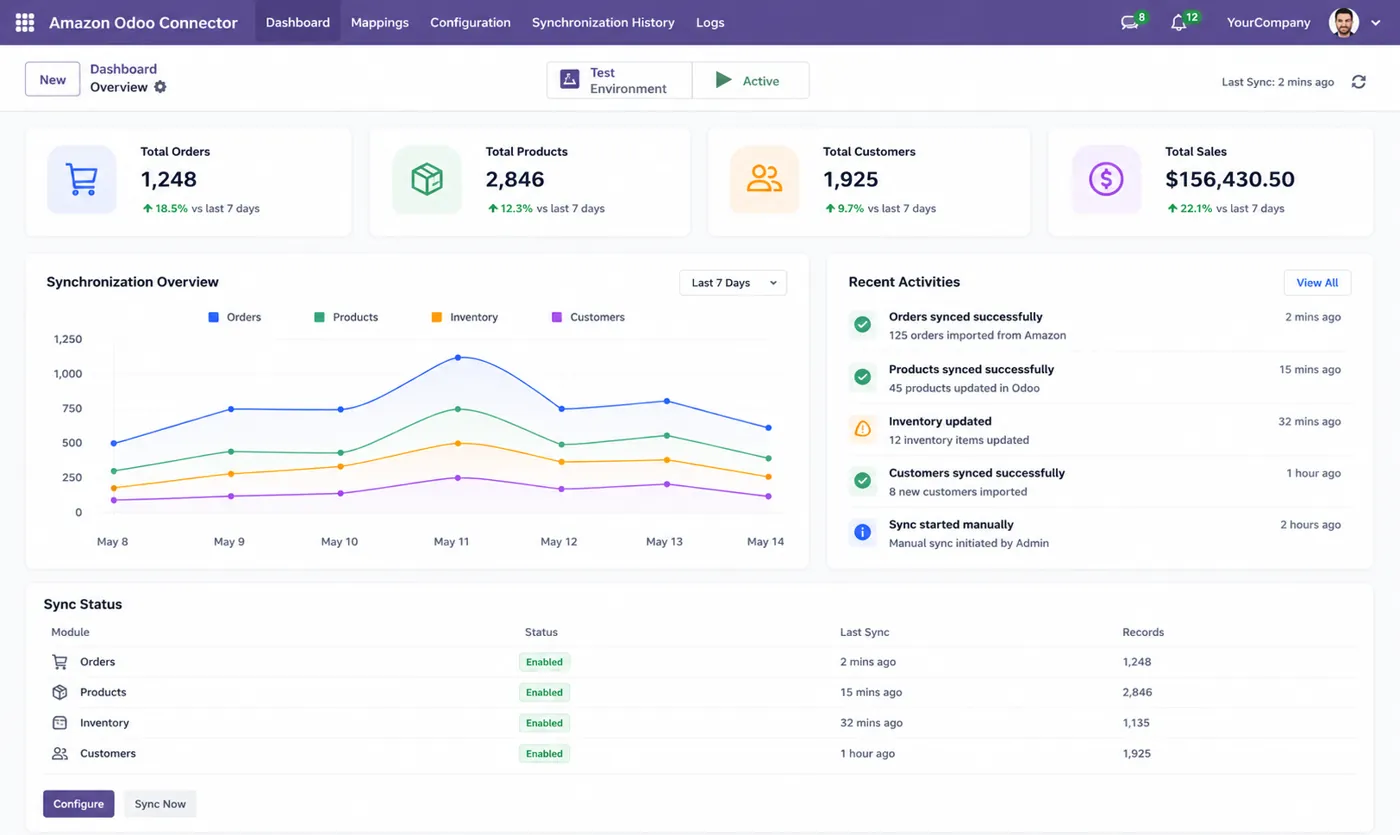Image resolution: width=1400 pixels, height=835 pixels.
Task: Switch to the Dashboard tab
Action: tap(298, 22)
